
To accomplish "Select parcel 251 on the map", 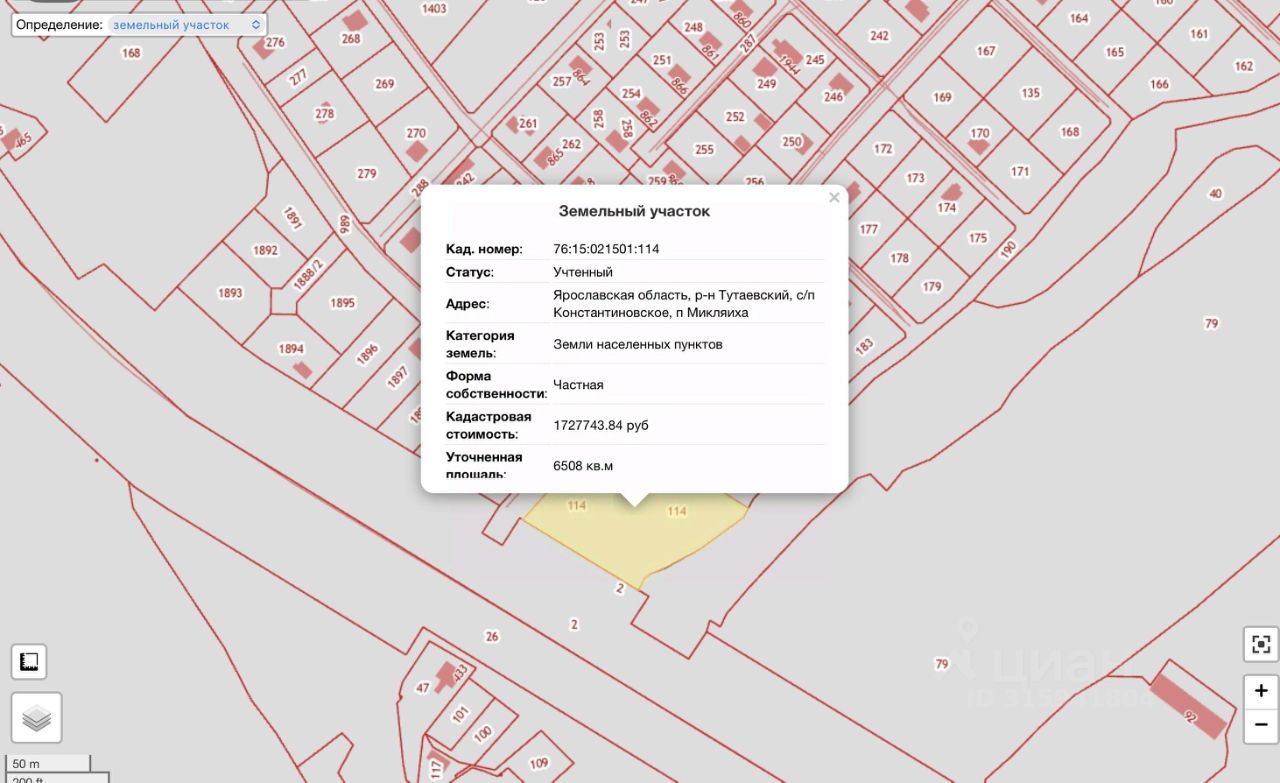I will [661, 60].
